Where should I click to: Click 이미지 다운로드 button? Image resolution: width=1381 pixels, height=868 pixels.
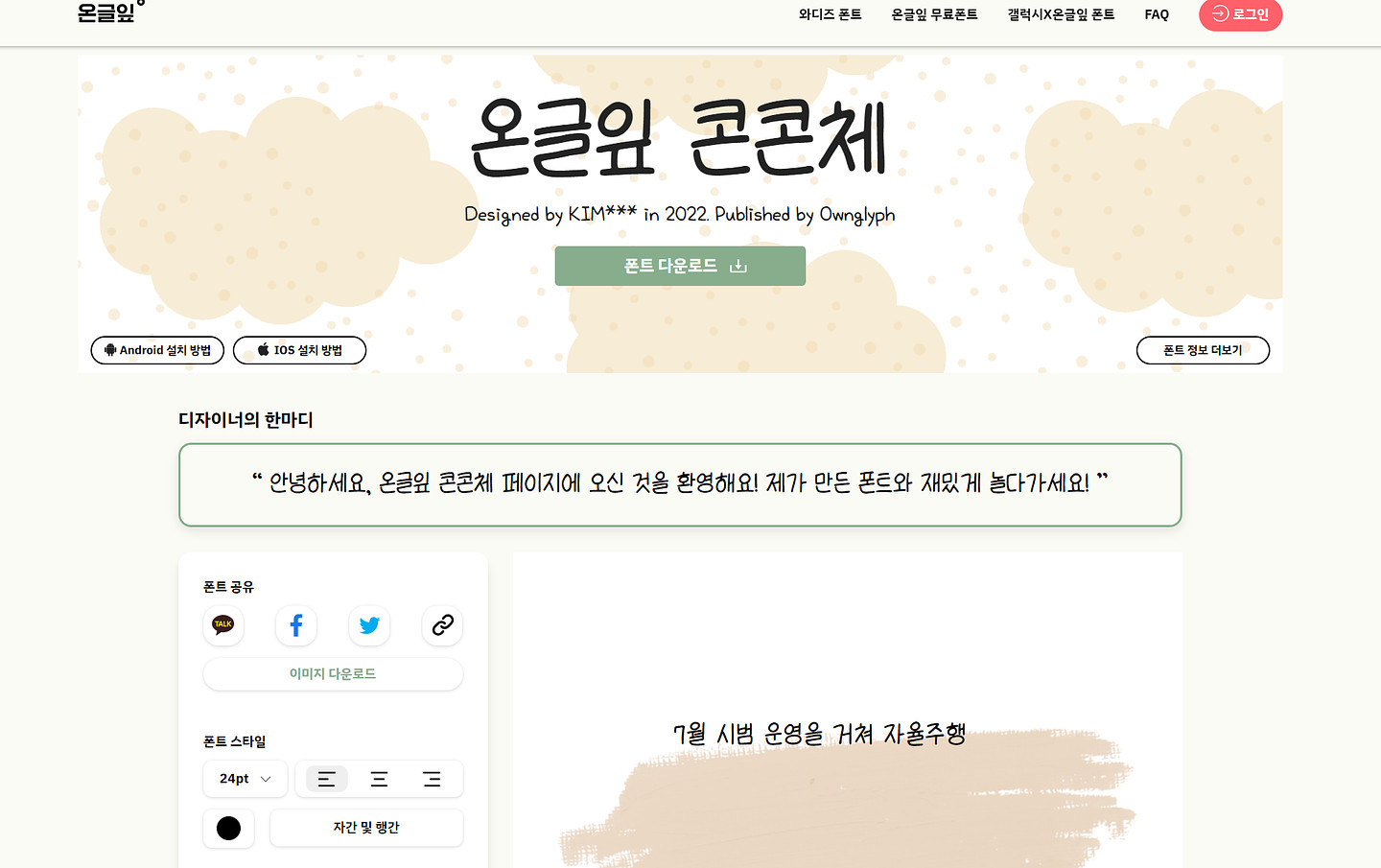point(333,674)
